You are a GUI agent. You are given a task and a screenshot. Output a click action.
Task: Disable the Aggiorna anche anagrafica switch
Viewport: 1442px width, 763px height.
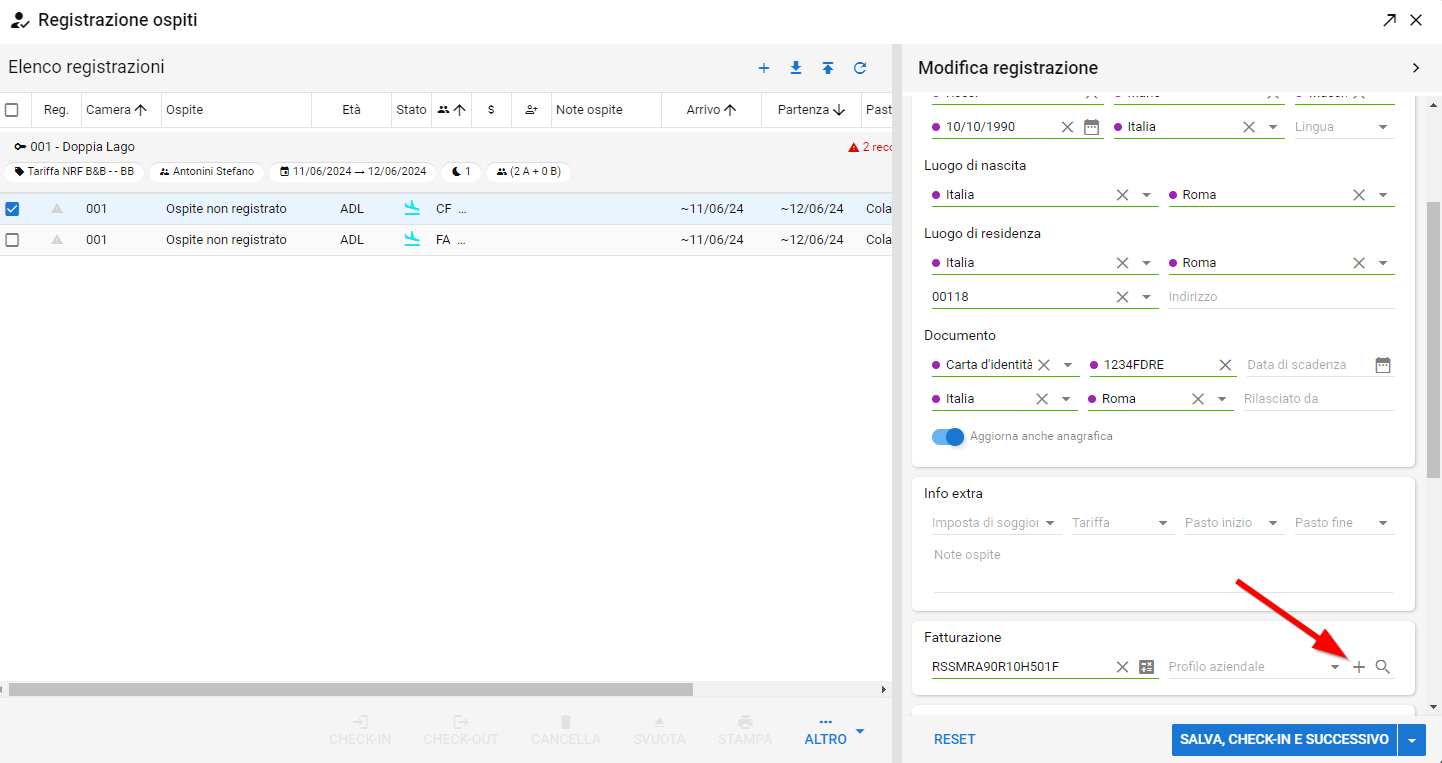[948, 437]
